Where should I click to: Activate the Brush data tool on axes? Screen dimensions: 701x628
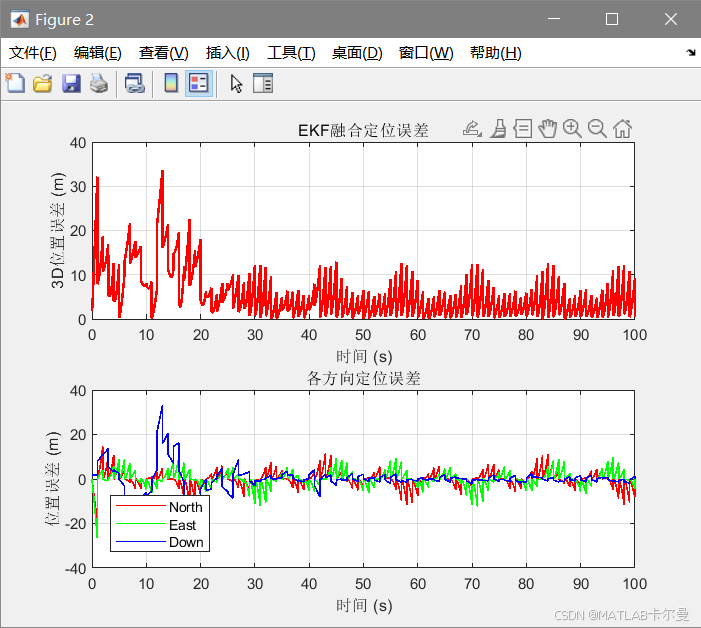point(498,129)
